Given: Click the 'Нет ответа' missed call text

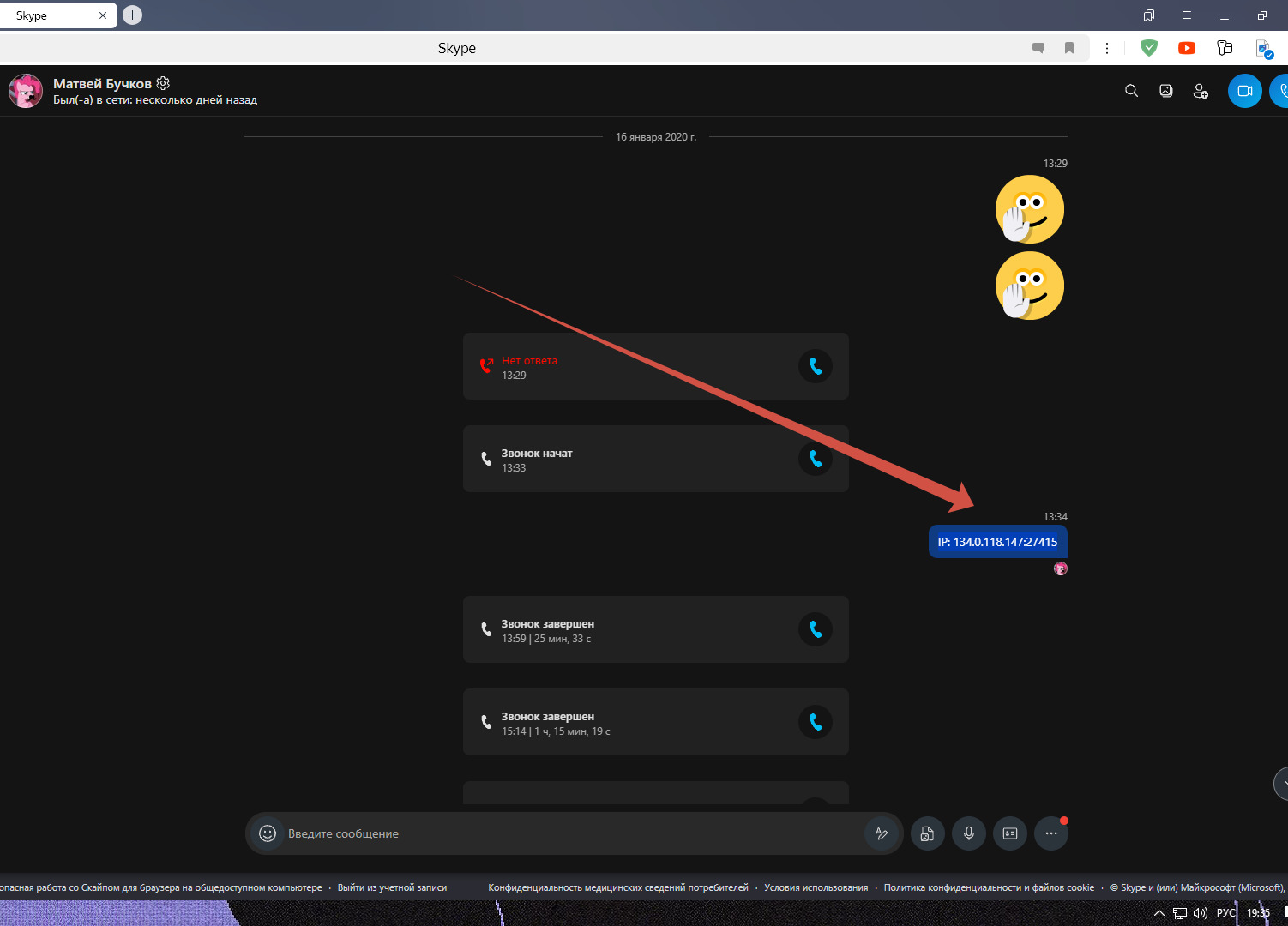Looking at the screenshot, I should (x=529, y=360).
